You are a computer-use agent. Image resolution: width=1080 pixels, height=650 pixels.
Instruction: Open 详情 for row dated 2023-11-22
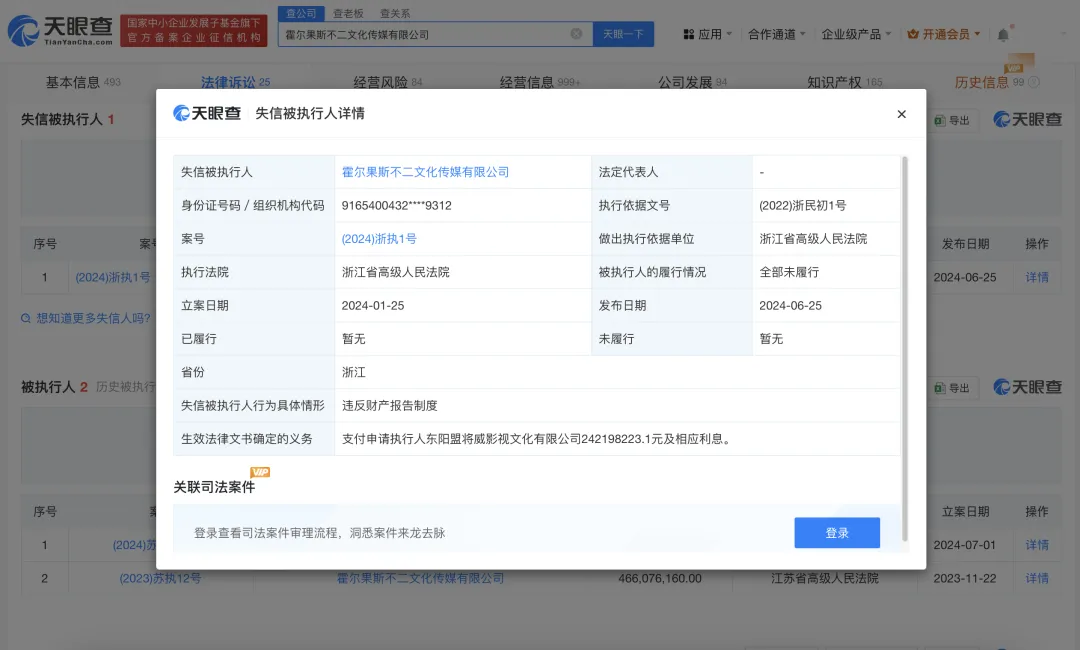point(1037,578)
